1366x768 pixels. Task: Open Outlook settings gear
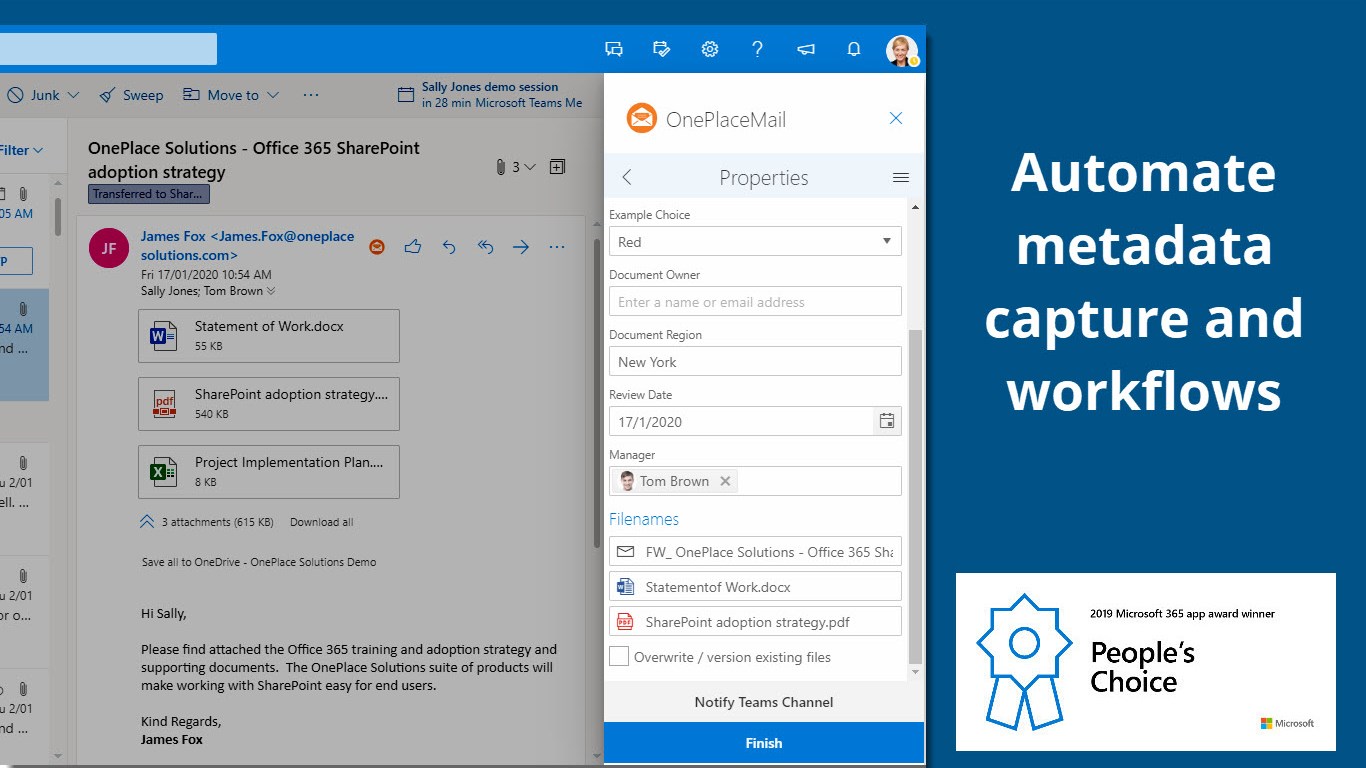[x=710, y=49]
